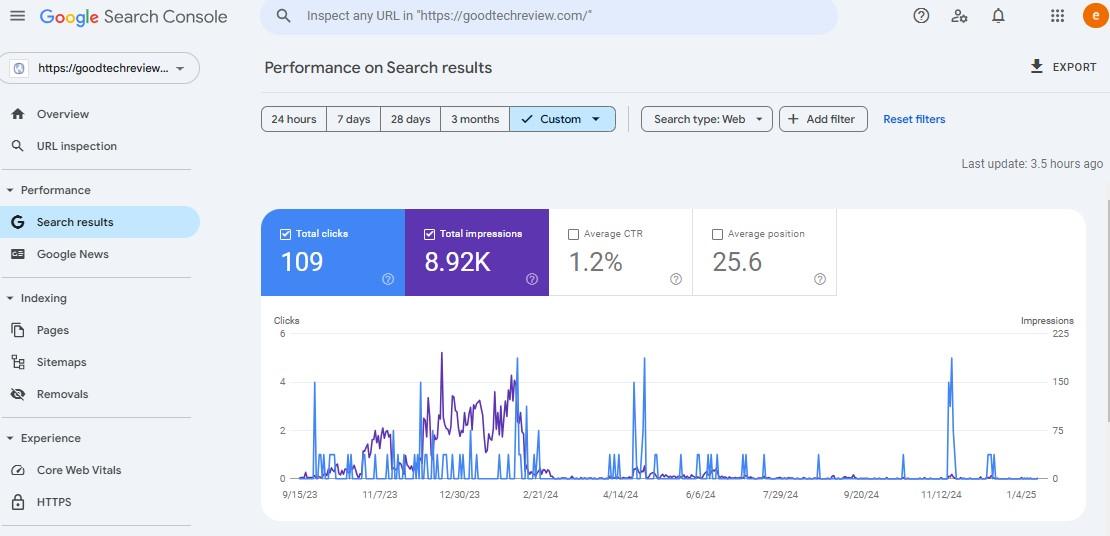Click help icon on Total impressions card
Viewport: 1110px width, 536px height.
[x=532, y=279]
